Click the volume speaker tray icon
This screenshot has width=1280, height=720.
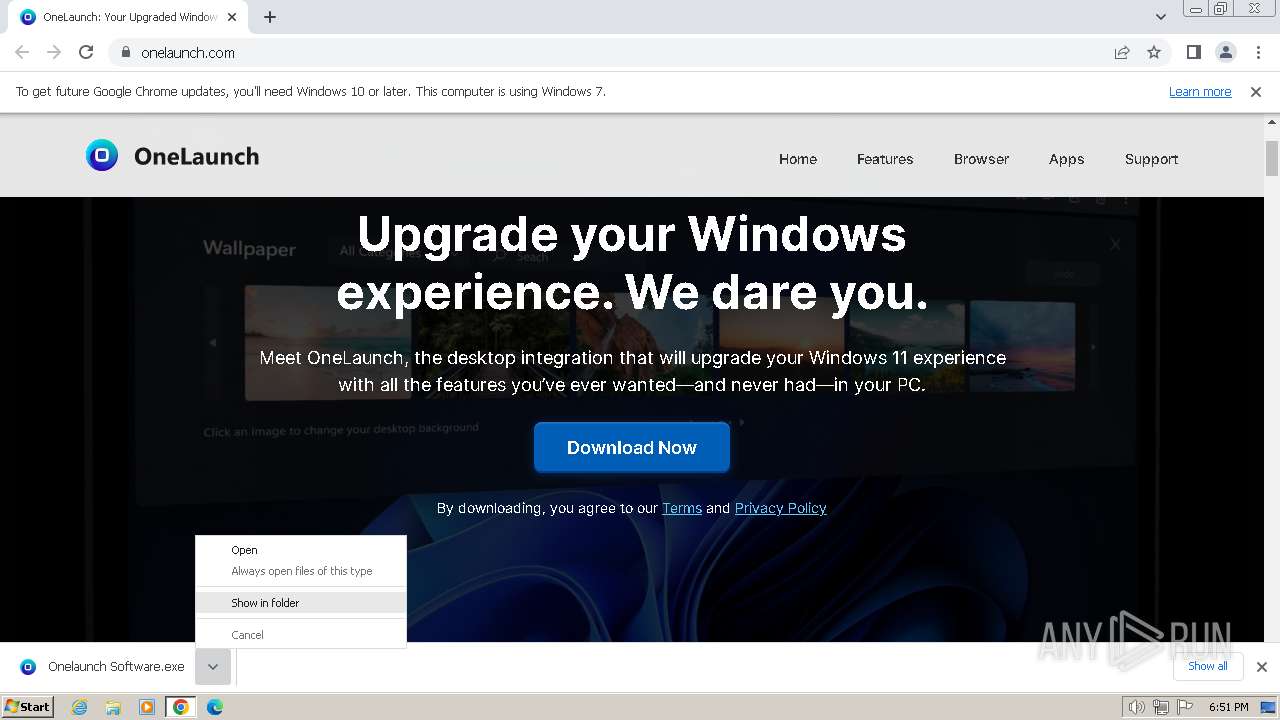(1136, 707)
